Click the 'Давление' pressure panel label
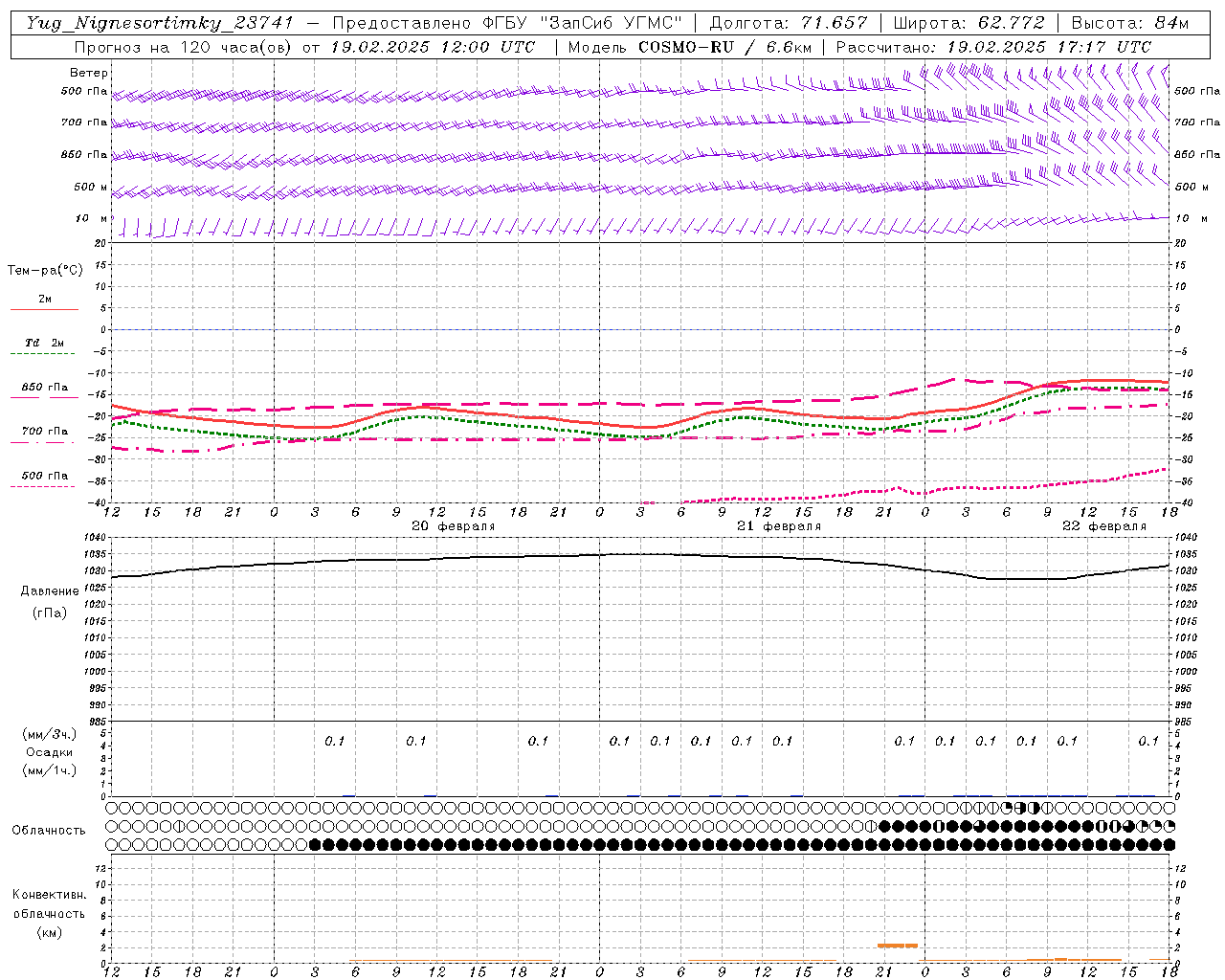1225x980 pixels. click(x=50, y=591)
